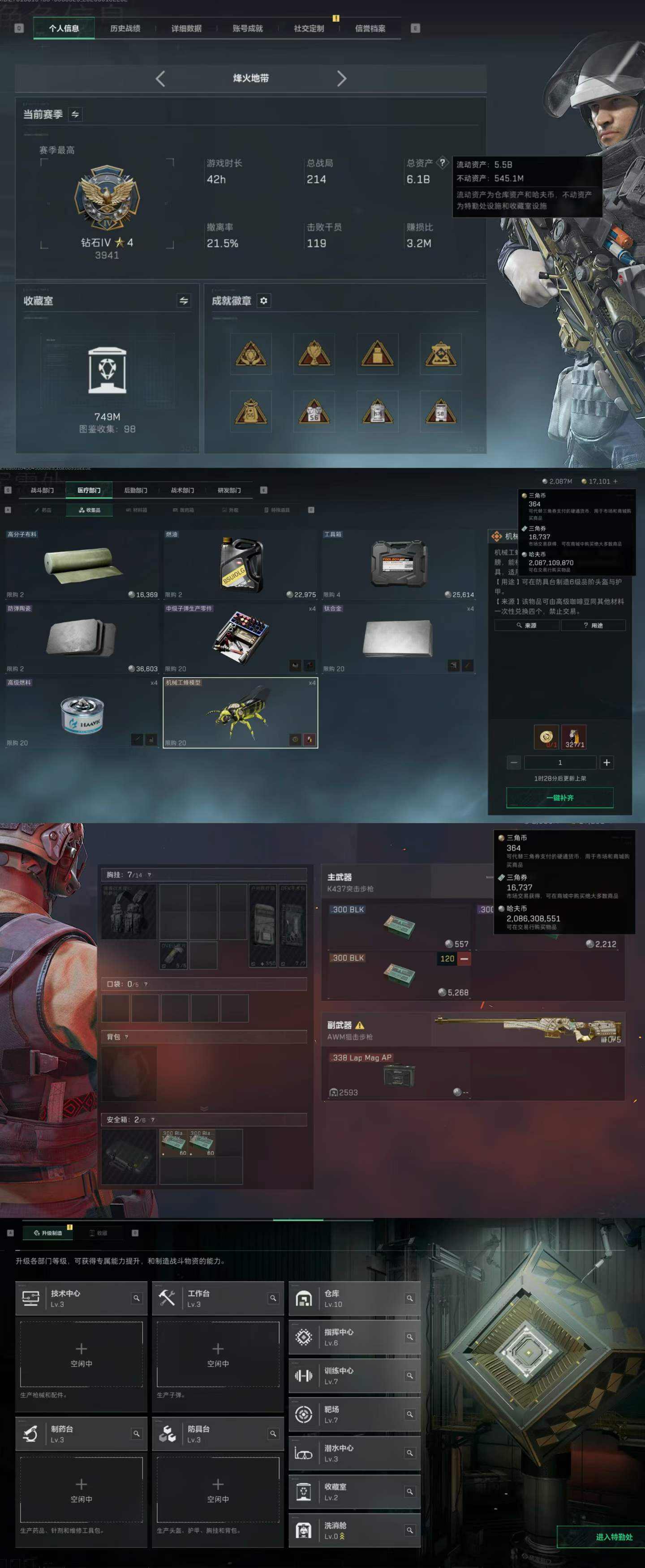Click the 胸挂 question mark help
Image resolution: width=645 pixels, height=1568 pixels.
coord(149,875)
